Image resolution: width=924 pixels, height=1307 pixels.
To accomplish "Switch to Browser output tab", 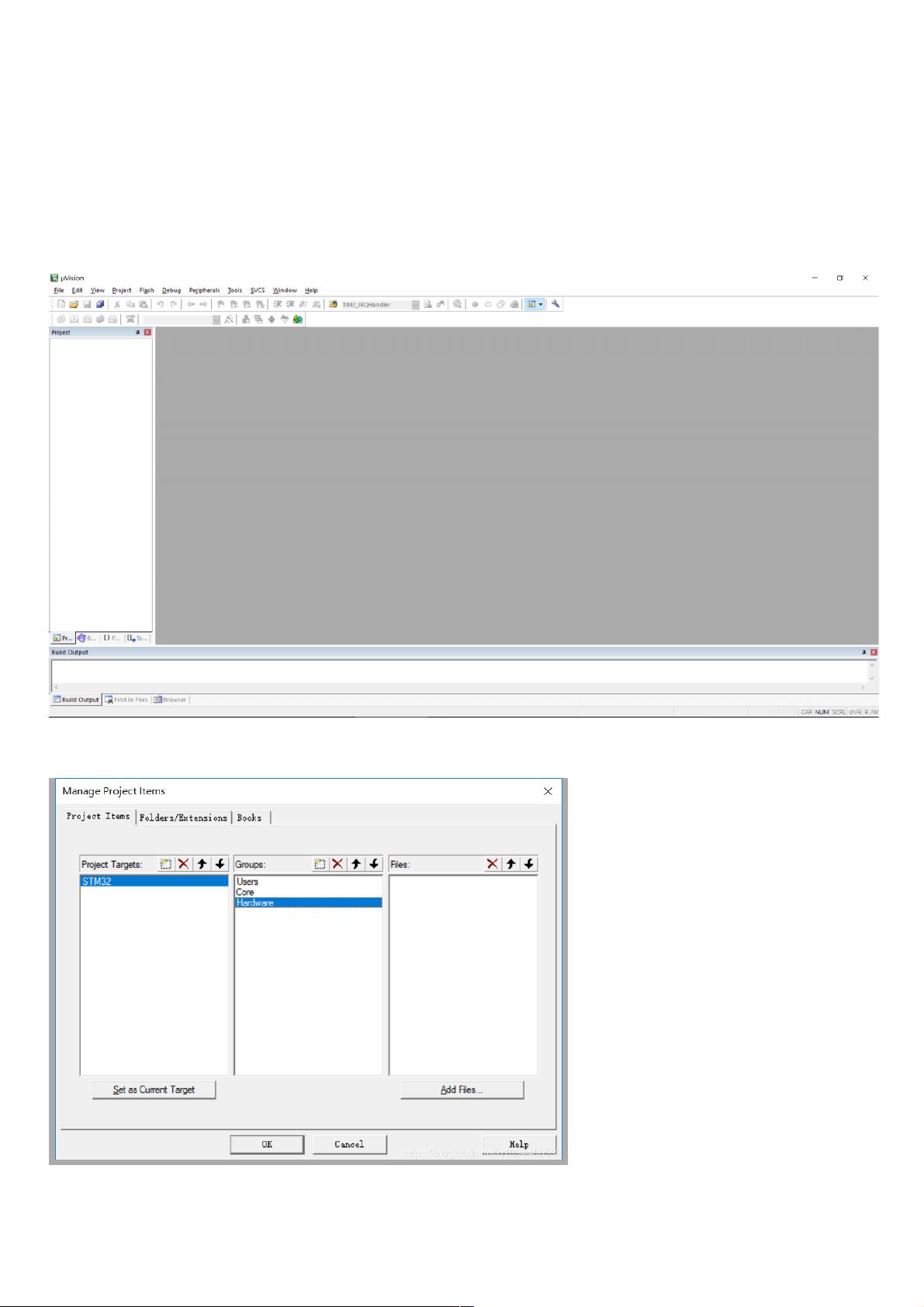I will 170,700.
